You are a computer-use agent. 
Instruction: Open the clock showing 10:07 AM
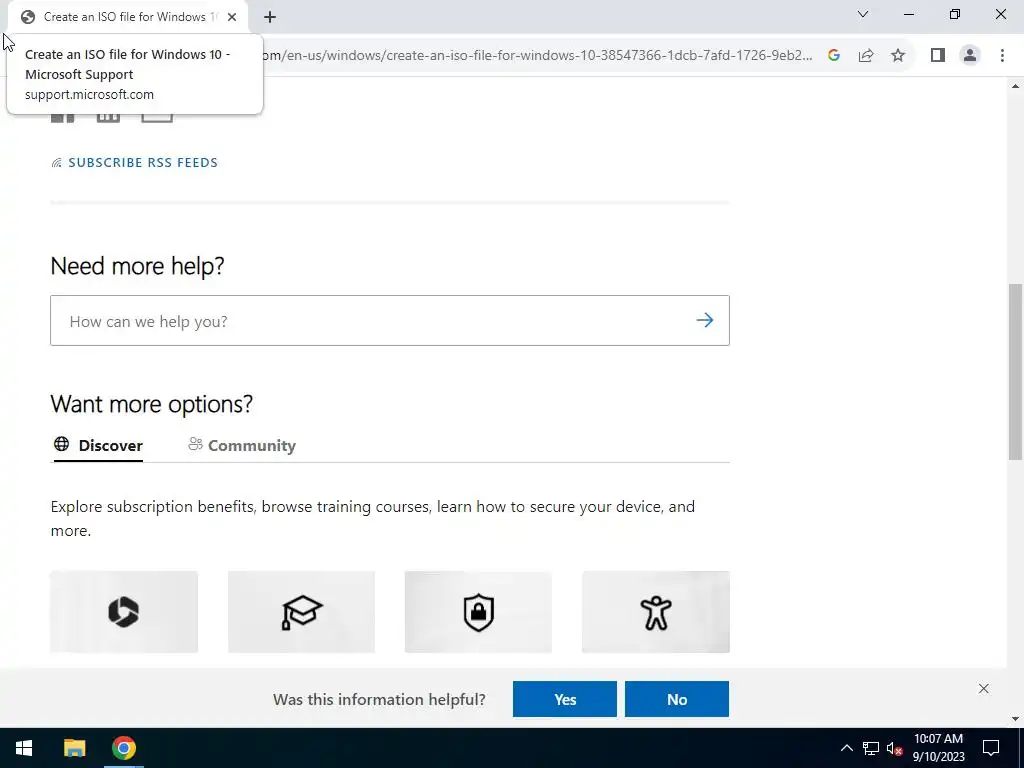[x=938, y=748]
